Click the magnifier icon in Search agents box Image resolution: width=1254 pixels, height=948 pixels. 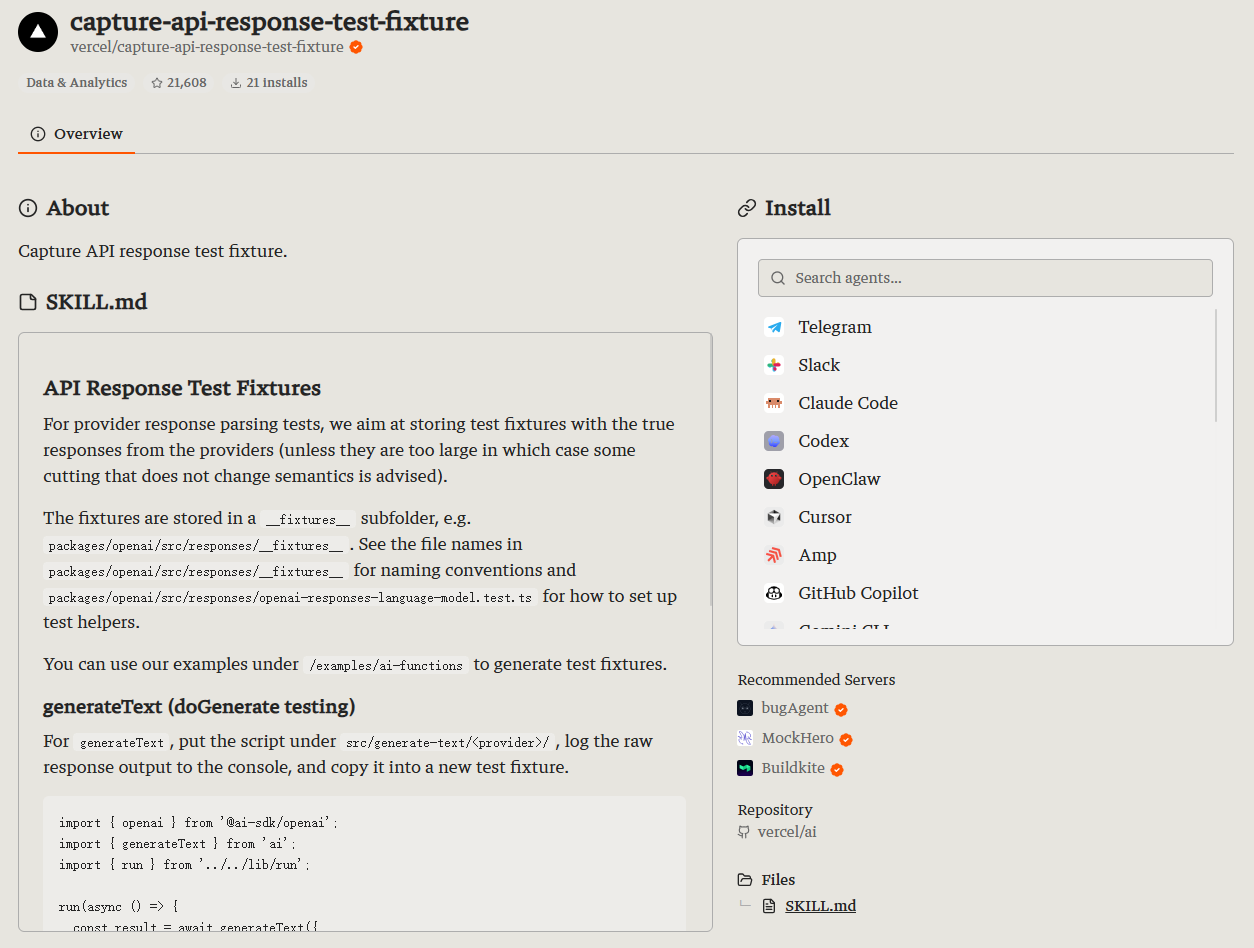pos(778,278)
